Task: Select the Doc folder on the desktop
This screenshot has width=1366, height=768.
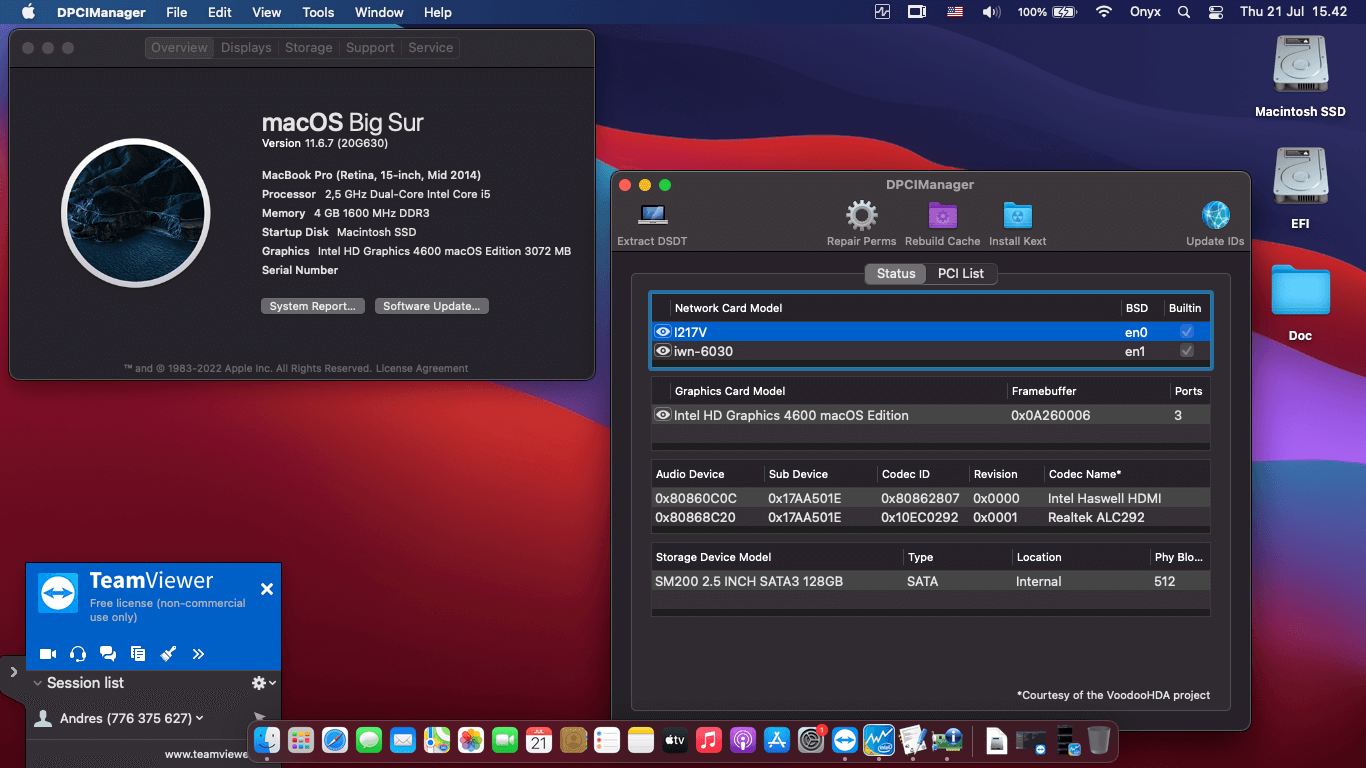Action: (1300, 302)
